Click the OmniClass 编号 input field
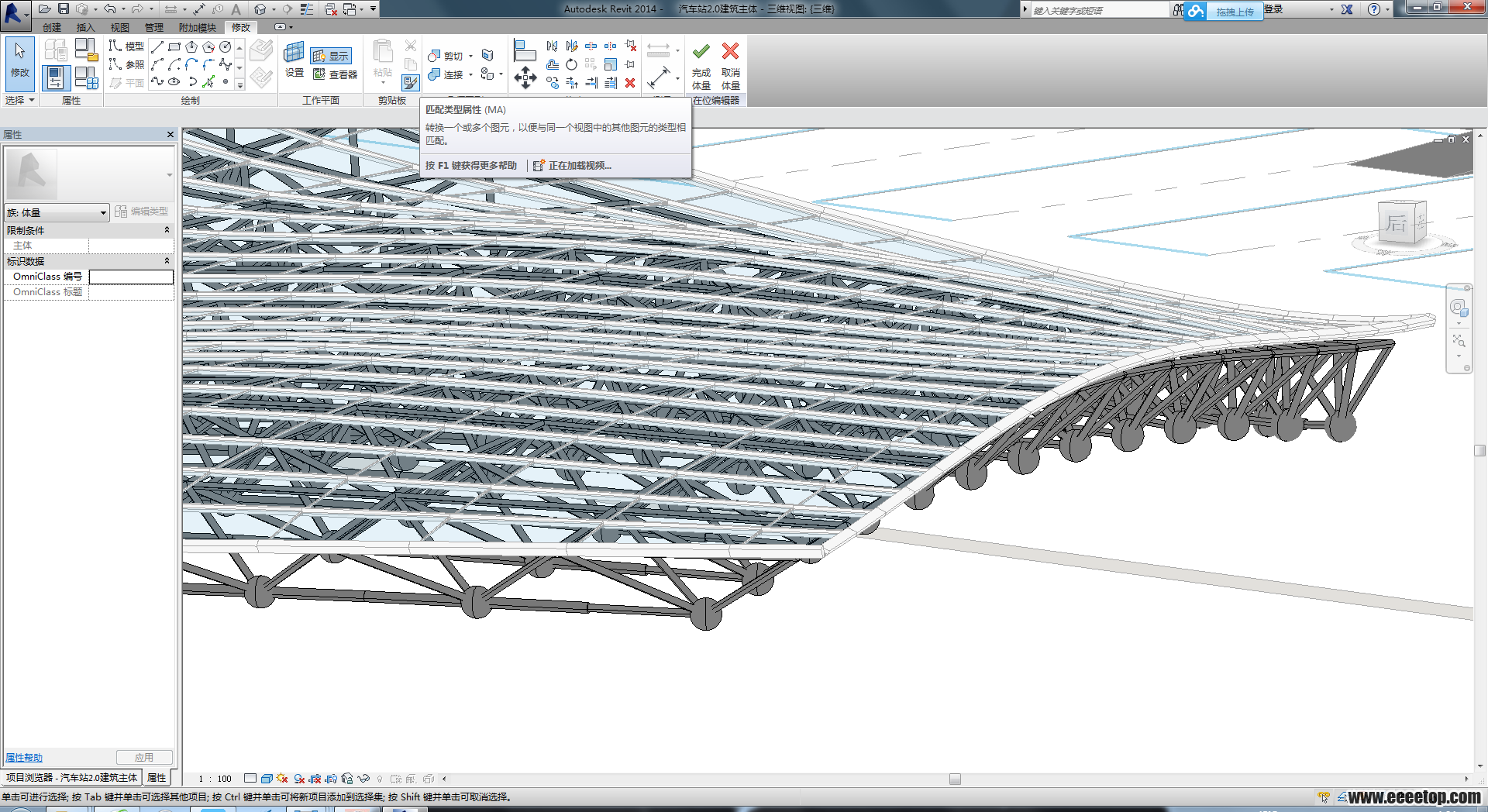 [x=131, y=277]
